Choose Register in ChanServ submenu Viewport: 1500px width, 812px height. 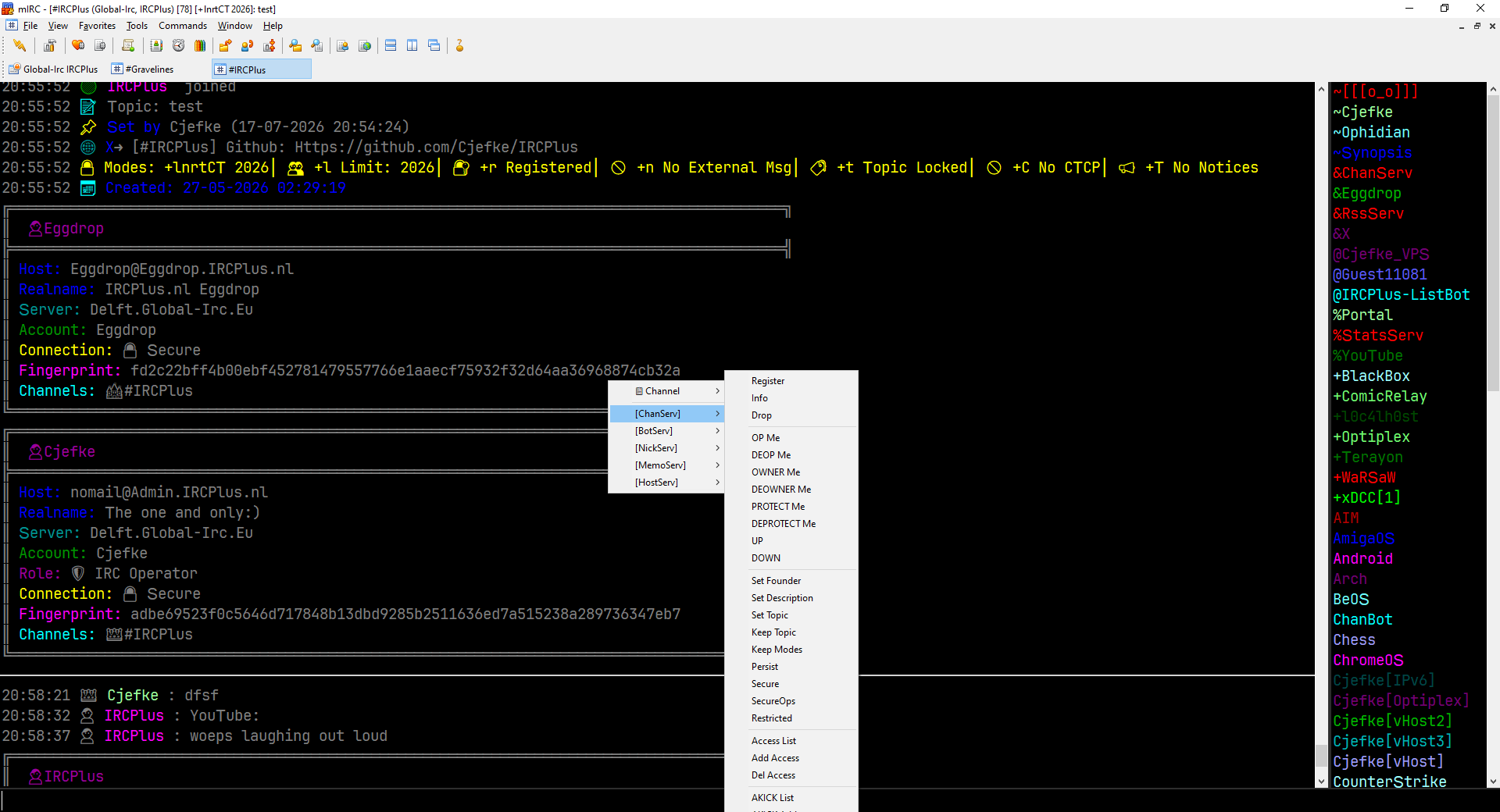point(791,381)
